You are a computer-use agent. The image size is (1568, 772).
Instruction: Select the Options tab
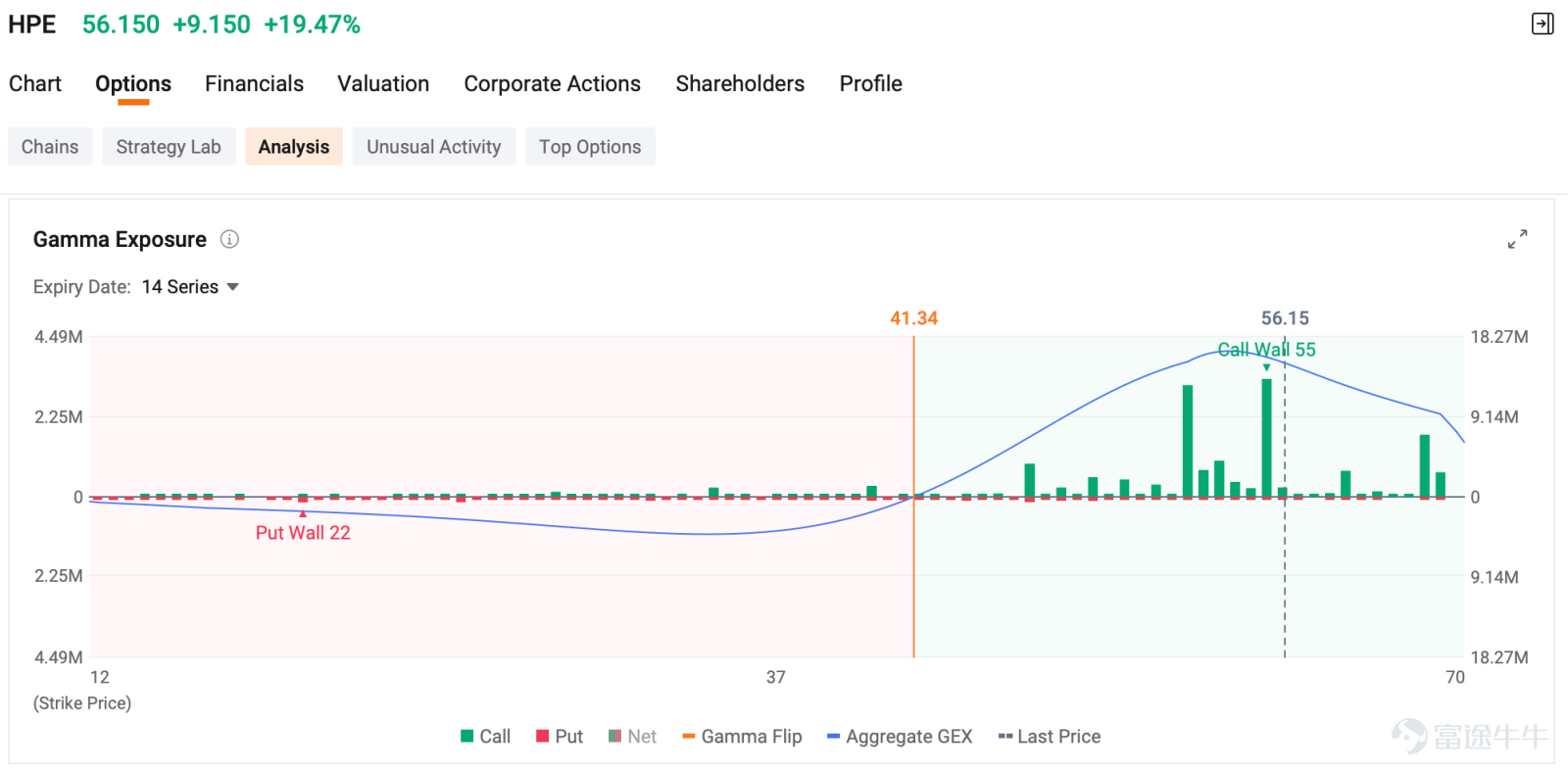(133, 84)
